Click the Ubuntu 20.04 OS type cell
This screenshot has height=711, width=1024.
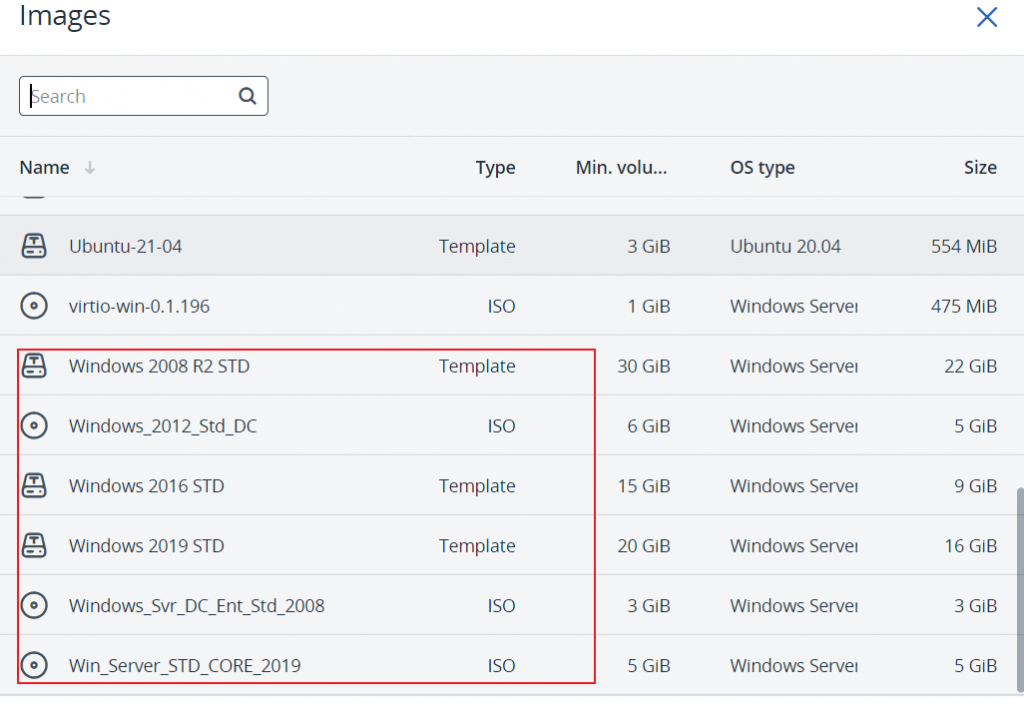pyautogui.click(x=785, y=246)
